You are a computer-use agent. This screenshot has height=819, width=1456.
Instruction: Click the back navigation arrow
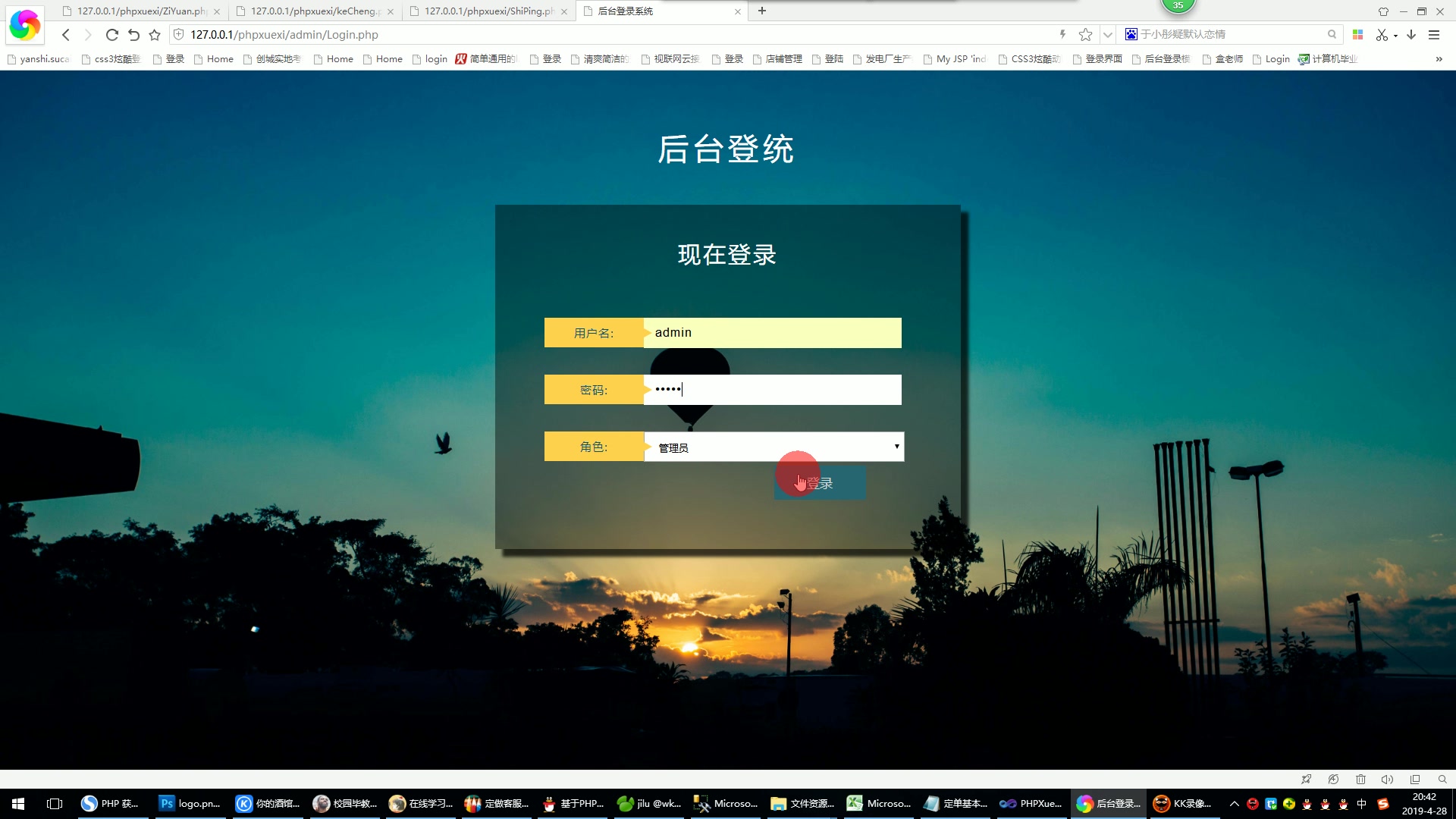[x=66, y=35]
